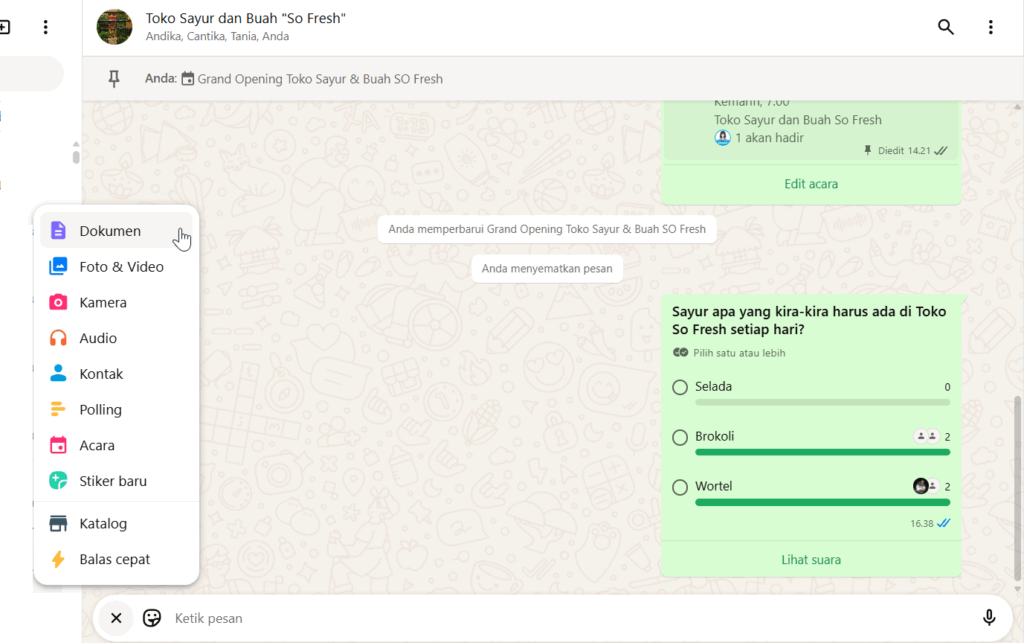Image resolution: width=1024 pixels, height=643 pixels.
Task: Record a voice message with microphone
Action: [x=989, y=618]
